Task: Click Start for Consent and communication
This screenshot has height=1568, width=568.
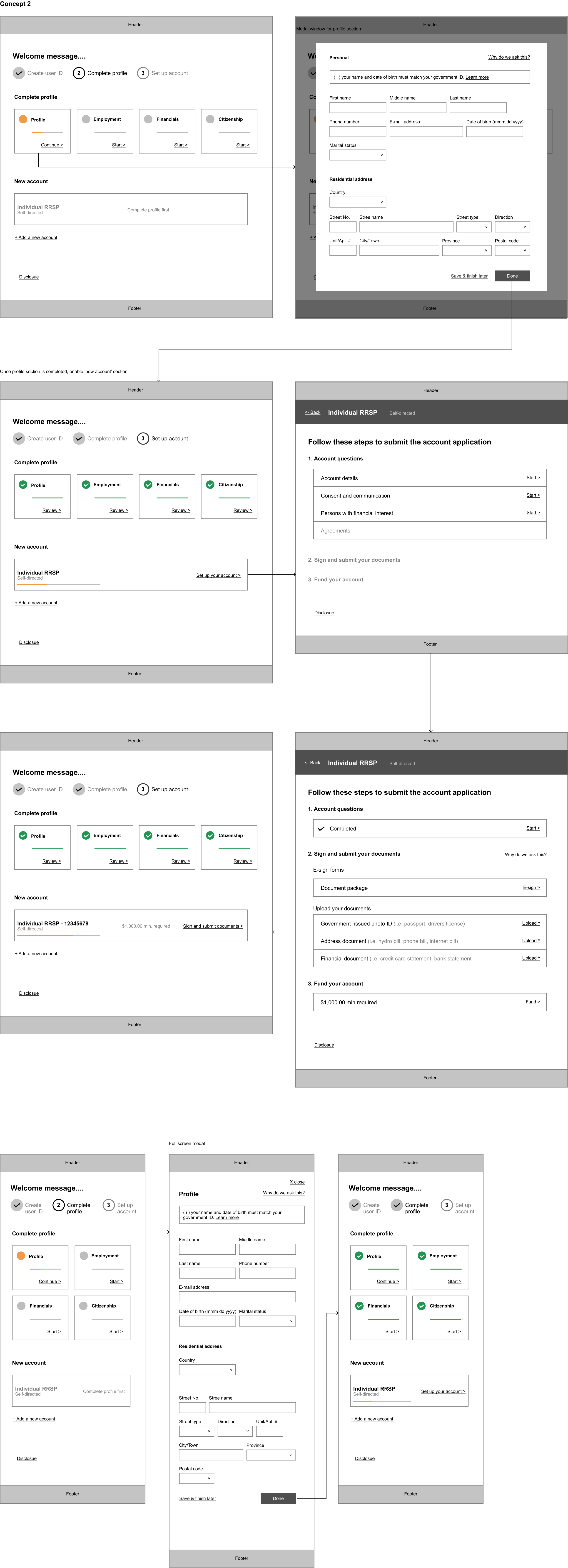Action: (533, 495)
